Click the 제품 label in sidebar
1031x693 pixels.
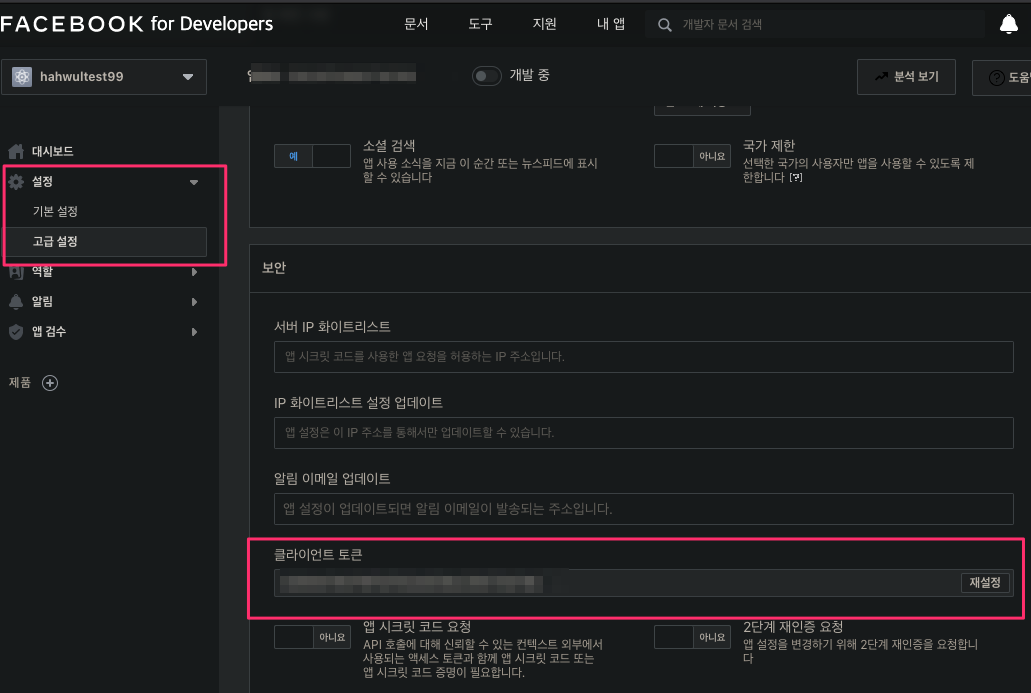[20, 383]
